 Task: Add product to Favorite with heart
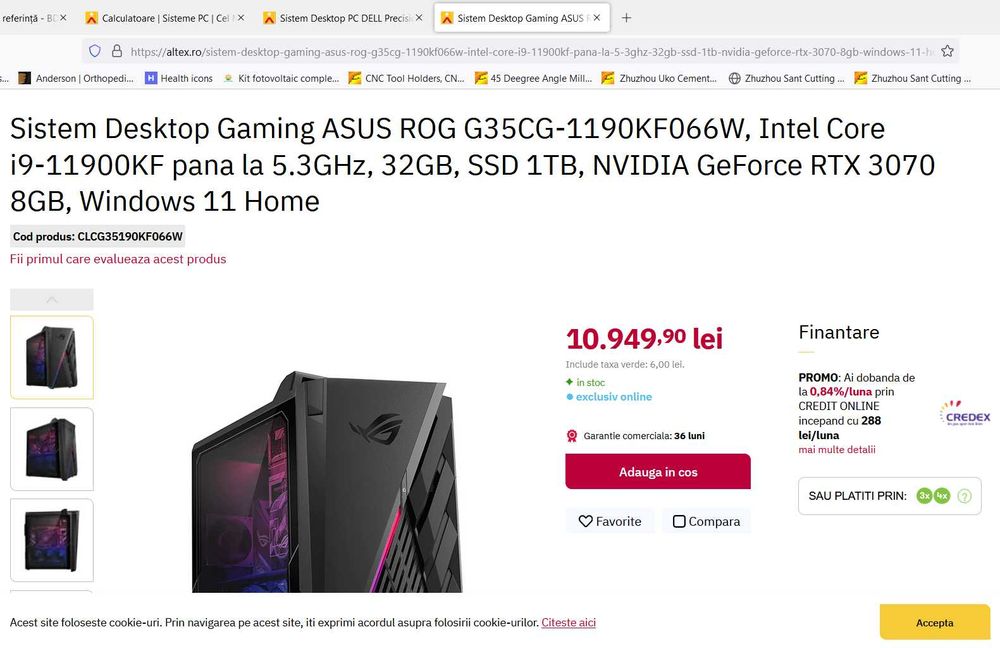click(x=586, y=521)
